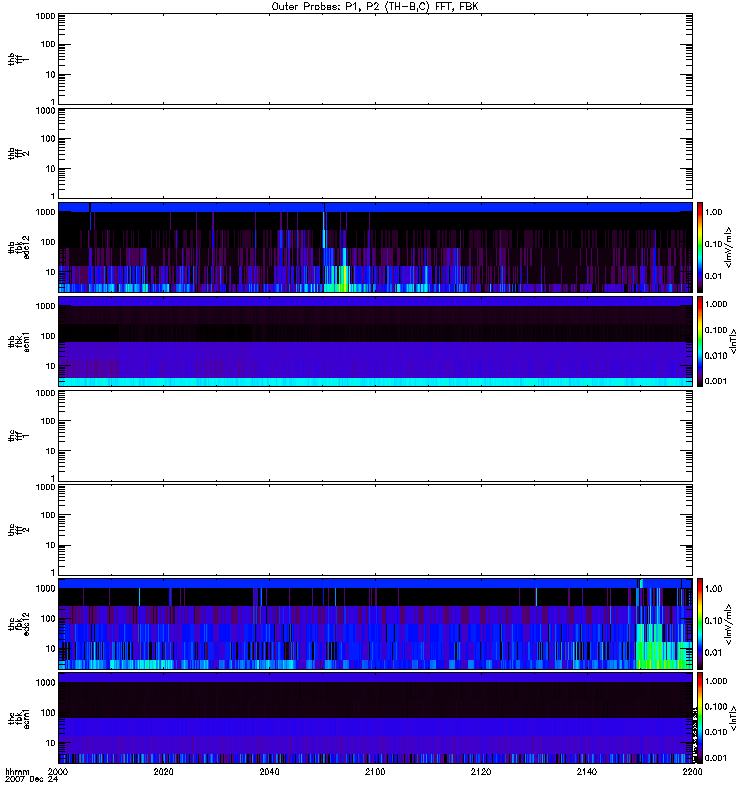Screen dimensions: 750x800
Task: Click the 0.001 value on thb scm1 color bar
Action: tap(716, 381)
